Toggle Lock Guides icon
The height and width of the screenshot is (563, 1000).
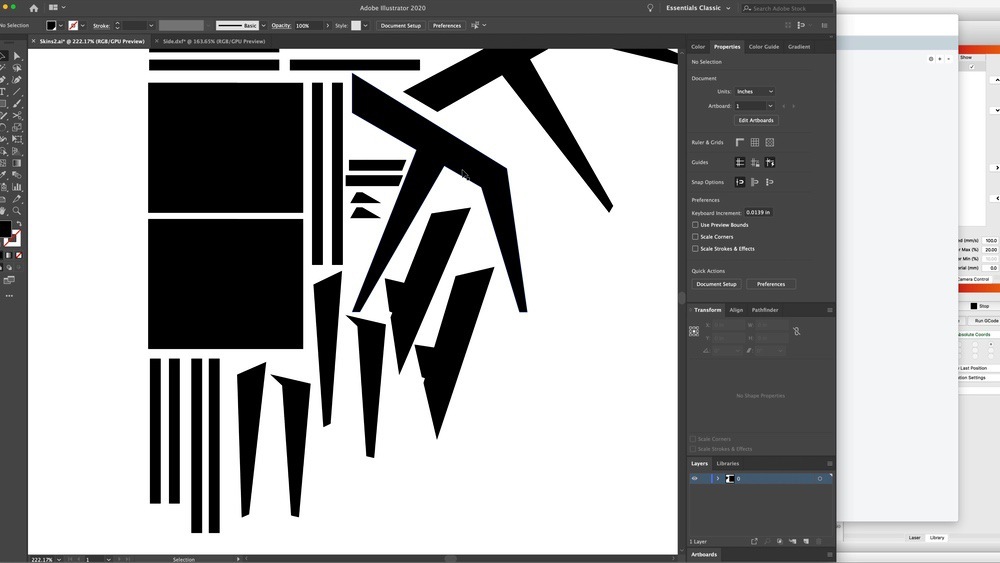(x=755, y=163)
